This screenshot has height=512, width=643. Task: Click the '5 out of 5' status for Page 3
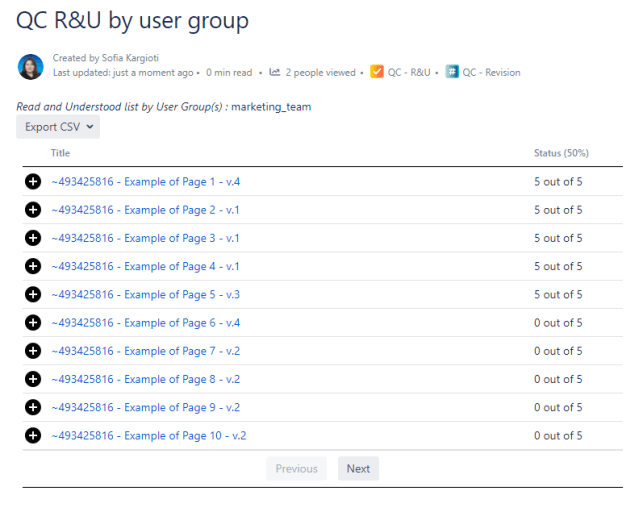pyautogui.click(x=558, y=238)
